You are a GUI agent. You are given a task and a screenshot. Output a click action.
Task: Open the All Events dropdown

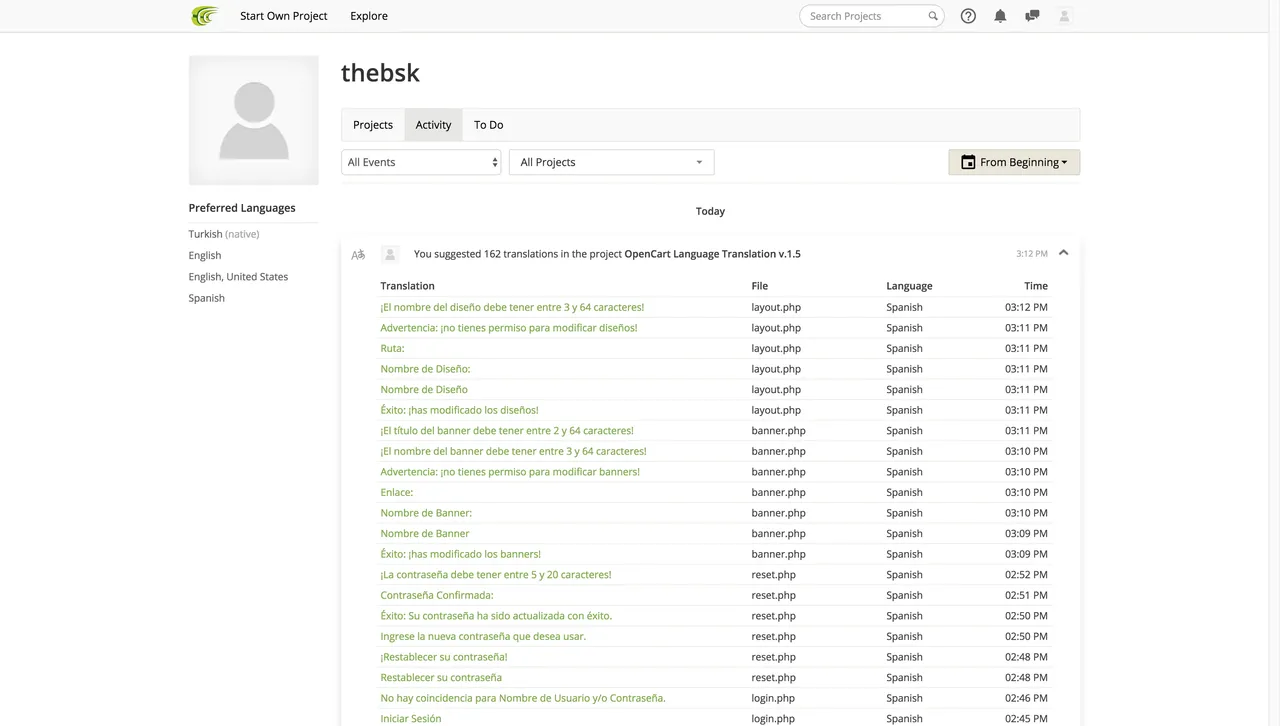click(x=421, y=162)
